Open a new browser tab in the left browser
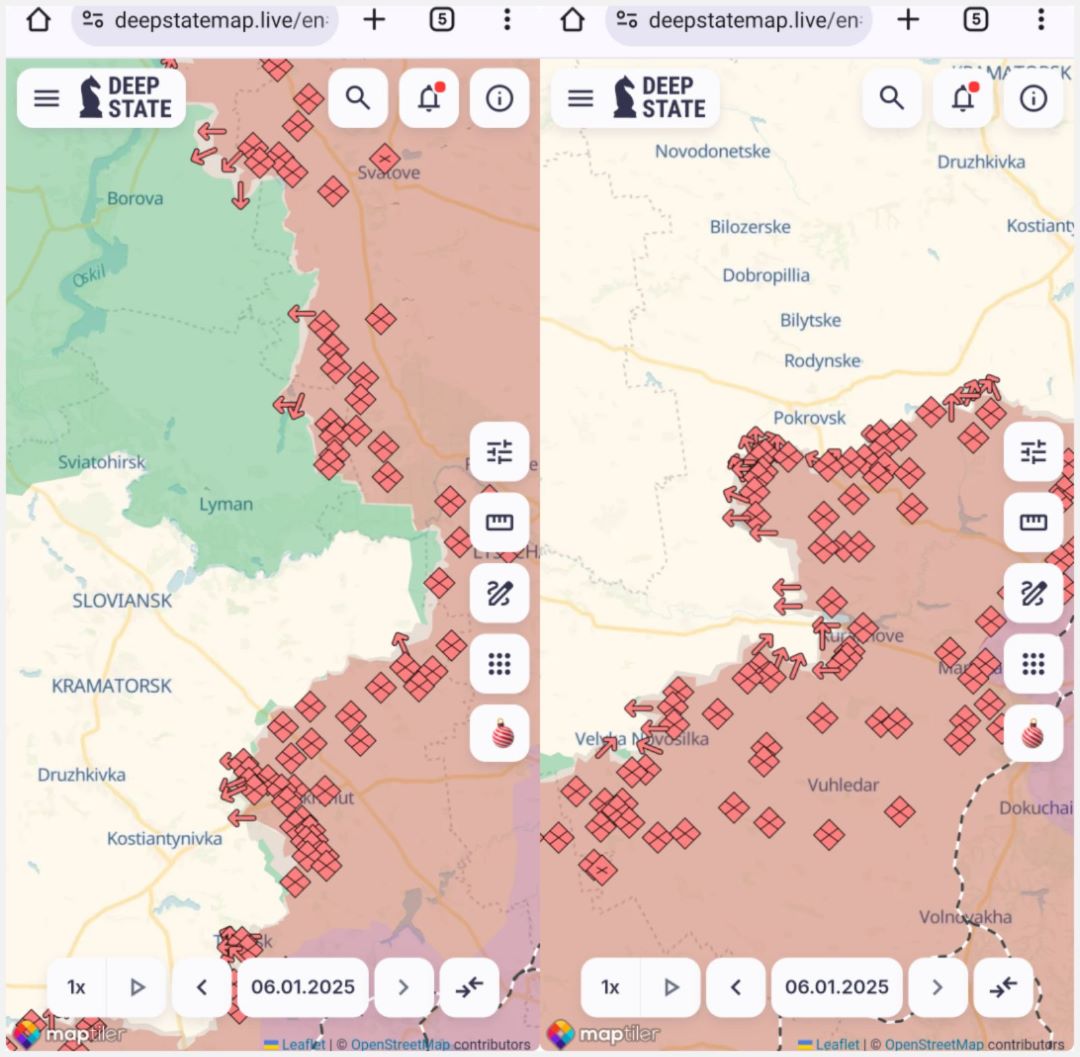This screenshot has width=1080, height=1057. point(374,20)
